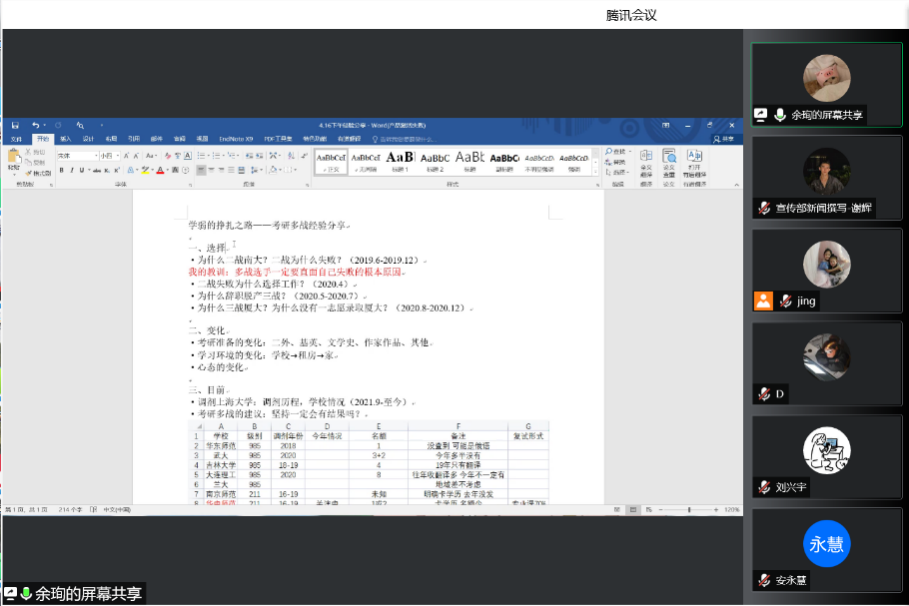Toggle Underline formatting
This screenshot has width=909, height=606.
81,170
